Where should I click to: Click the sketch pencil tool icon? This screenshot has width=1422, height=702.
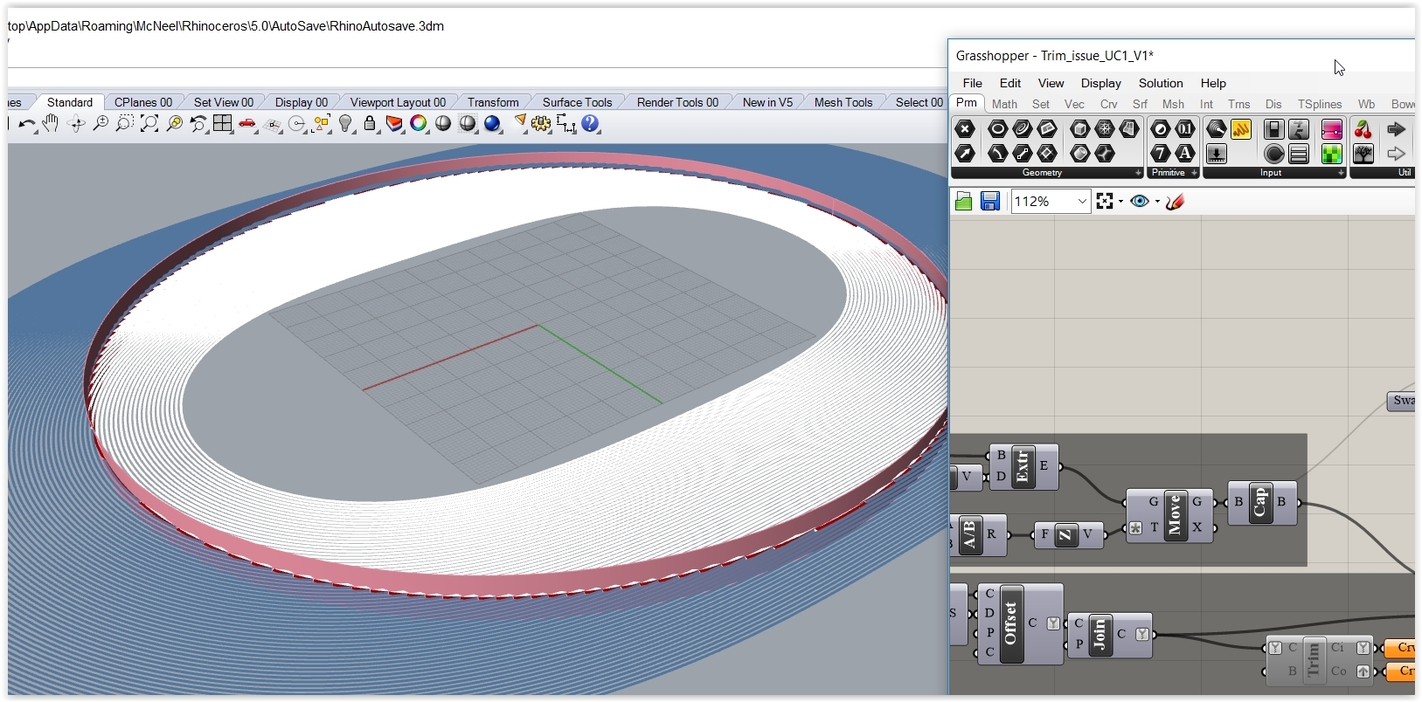[x=1175, y=201]
